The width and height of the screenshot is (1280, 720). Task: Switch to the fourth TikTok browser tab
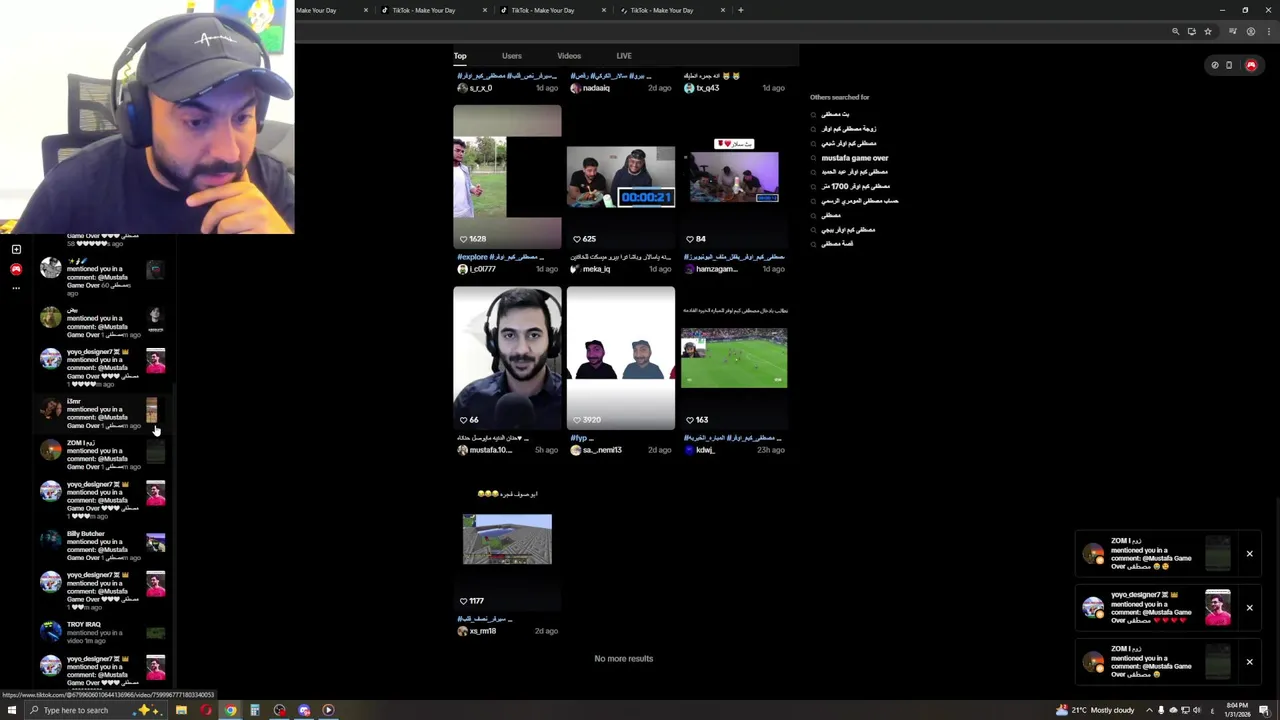(x=671, y=10)
